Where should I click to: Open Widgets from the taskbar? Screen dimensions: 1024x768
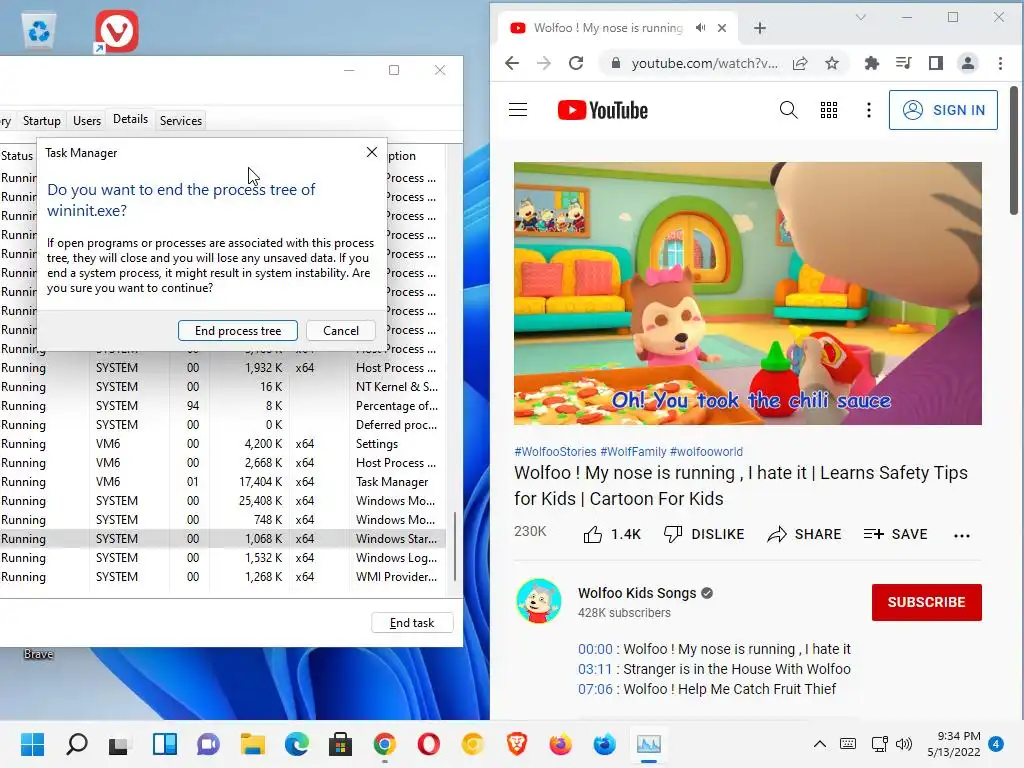pyautogui.click(x=165, y=744)
